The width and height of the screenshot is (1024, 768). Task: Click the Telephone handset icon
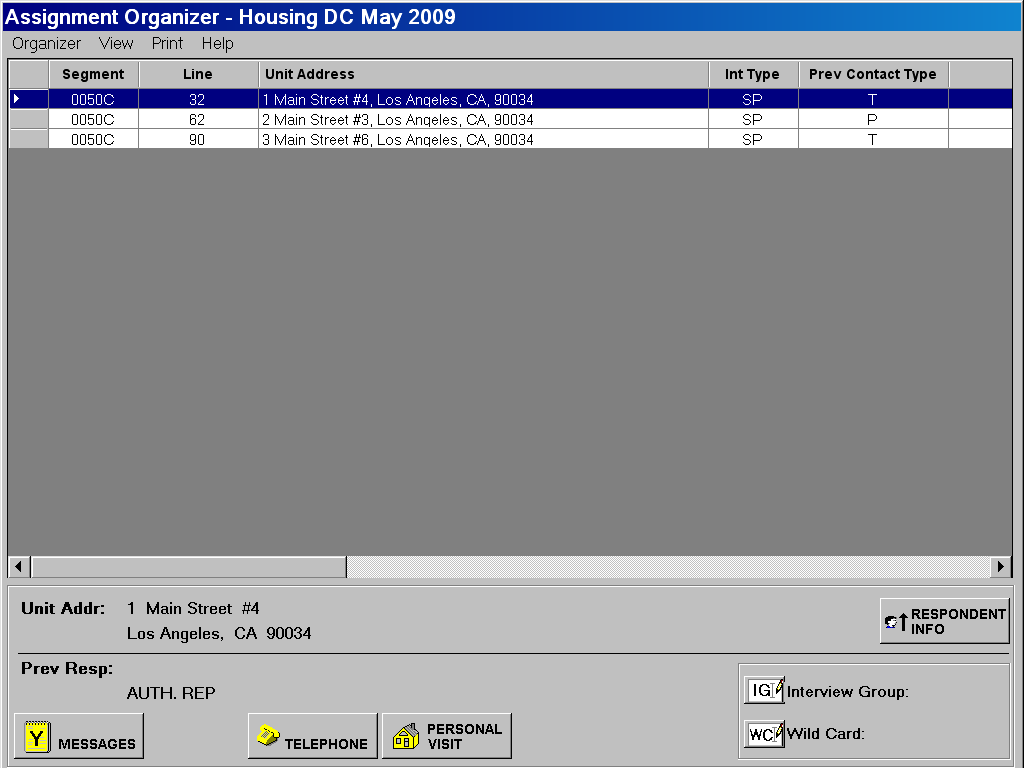point(268,735)
